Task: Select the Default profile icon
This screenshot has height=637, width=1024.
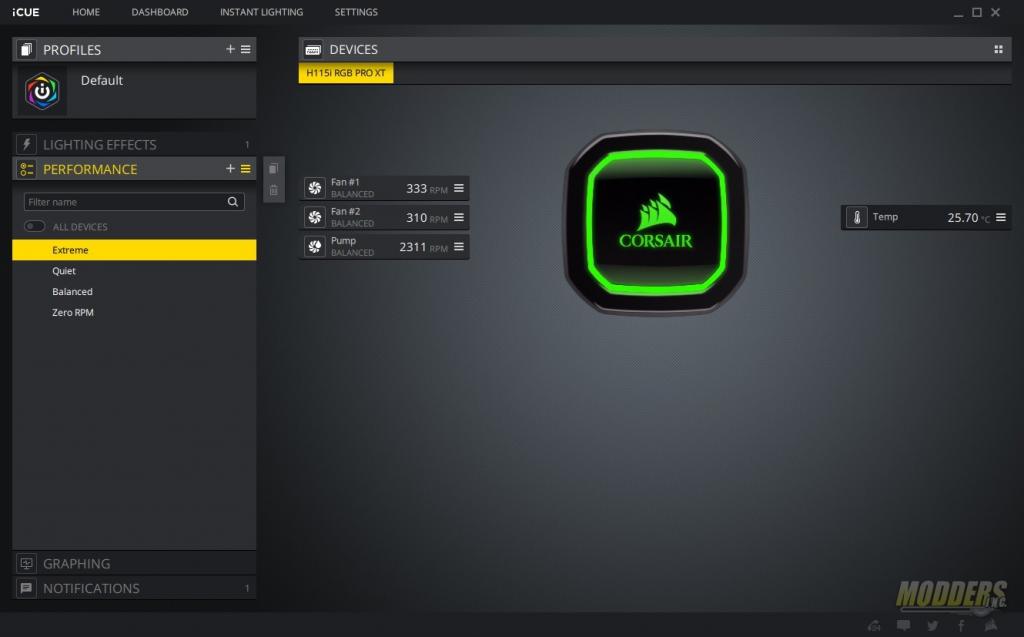Action: coord(42,91)
